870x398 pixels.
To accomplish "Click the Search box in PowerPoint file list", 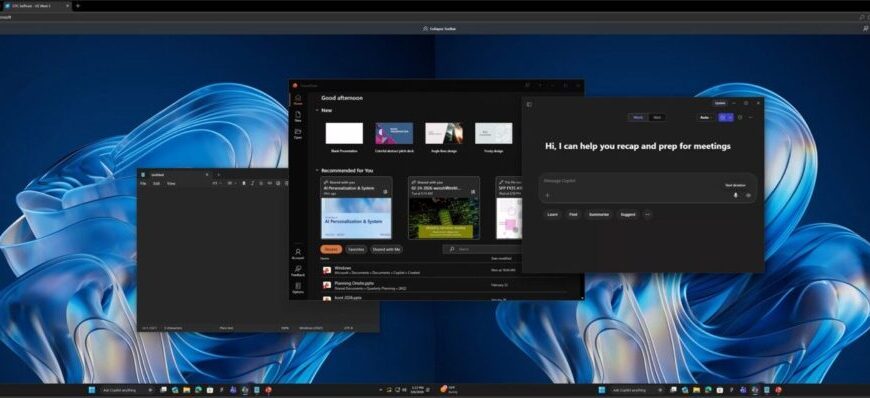I will [x=483, y=249].
